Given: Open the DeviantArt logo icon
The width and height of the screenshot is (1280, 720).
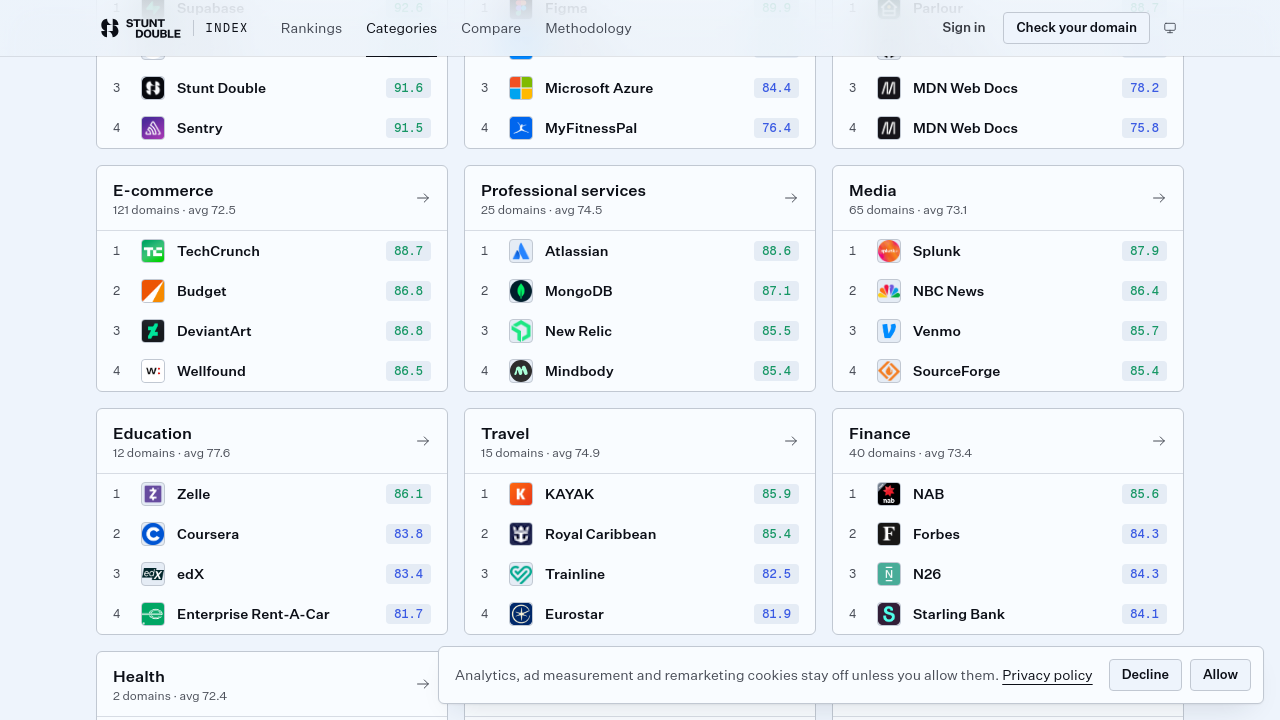Looking at the screenshot, I should [x=153, y=331].
